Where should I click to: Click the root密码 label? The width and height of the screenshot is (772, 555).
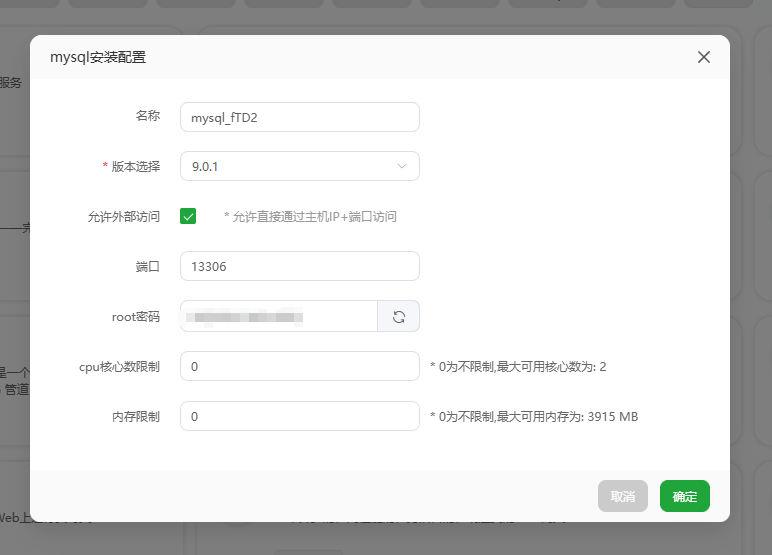point(135,317)
